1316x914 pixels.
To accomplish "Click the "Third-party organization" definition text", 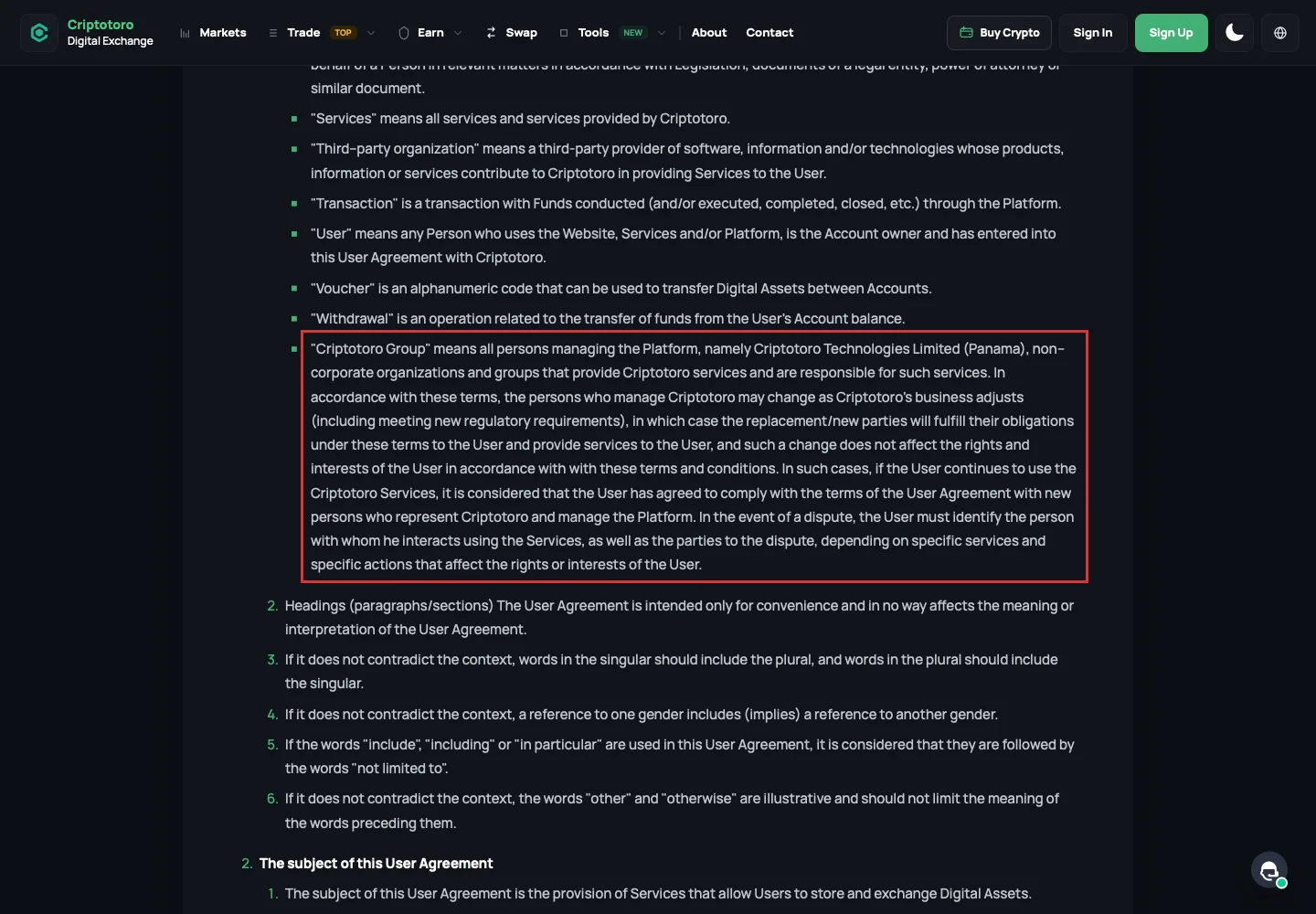I will (687, 161).
